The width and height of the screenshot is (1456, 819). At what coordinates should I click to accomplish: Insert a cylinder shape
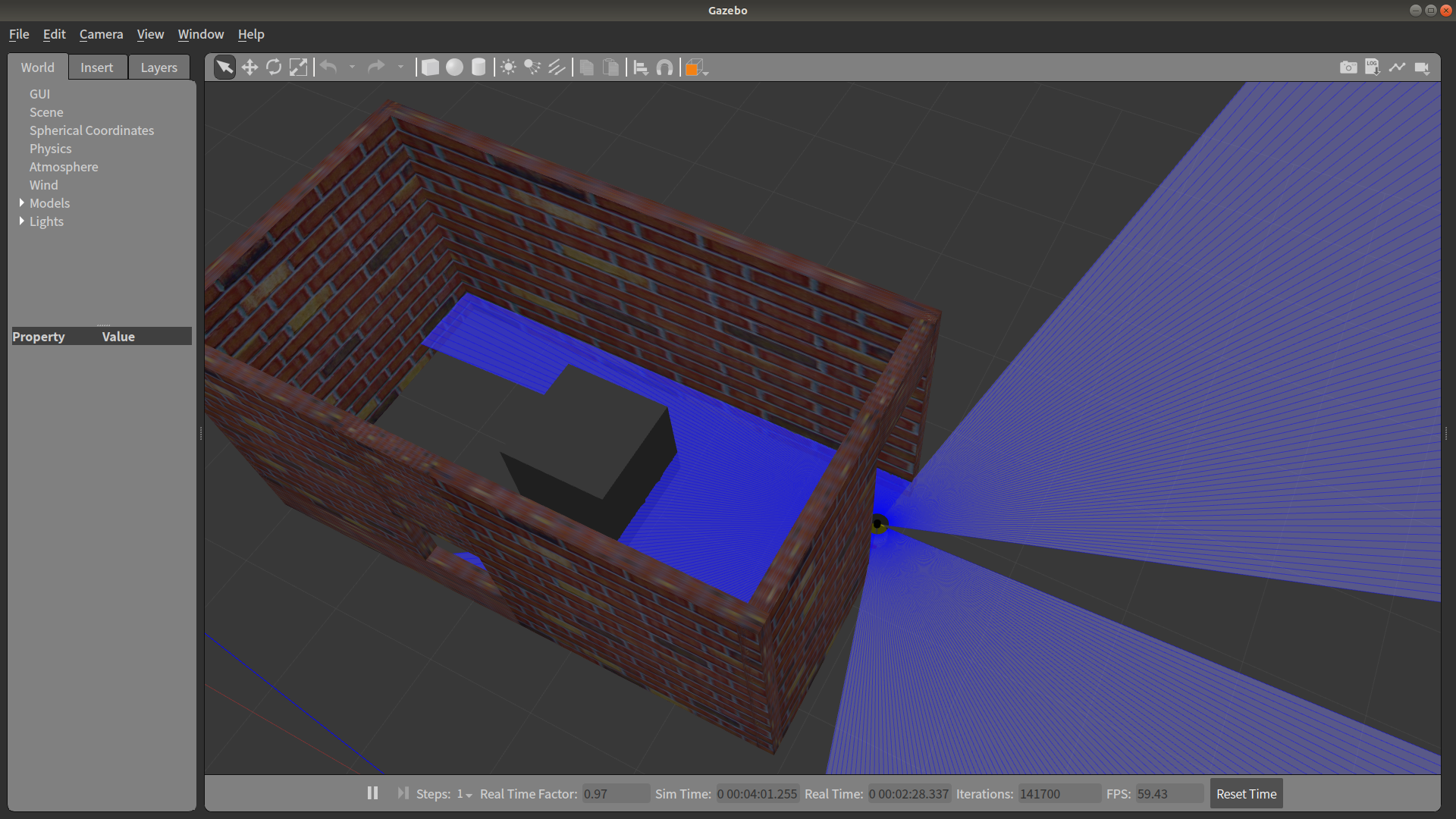point(479,67)
